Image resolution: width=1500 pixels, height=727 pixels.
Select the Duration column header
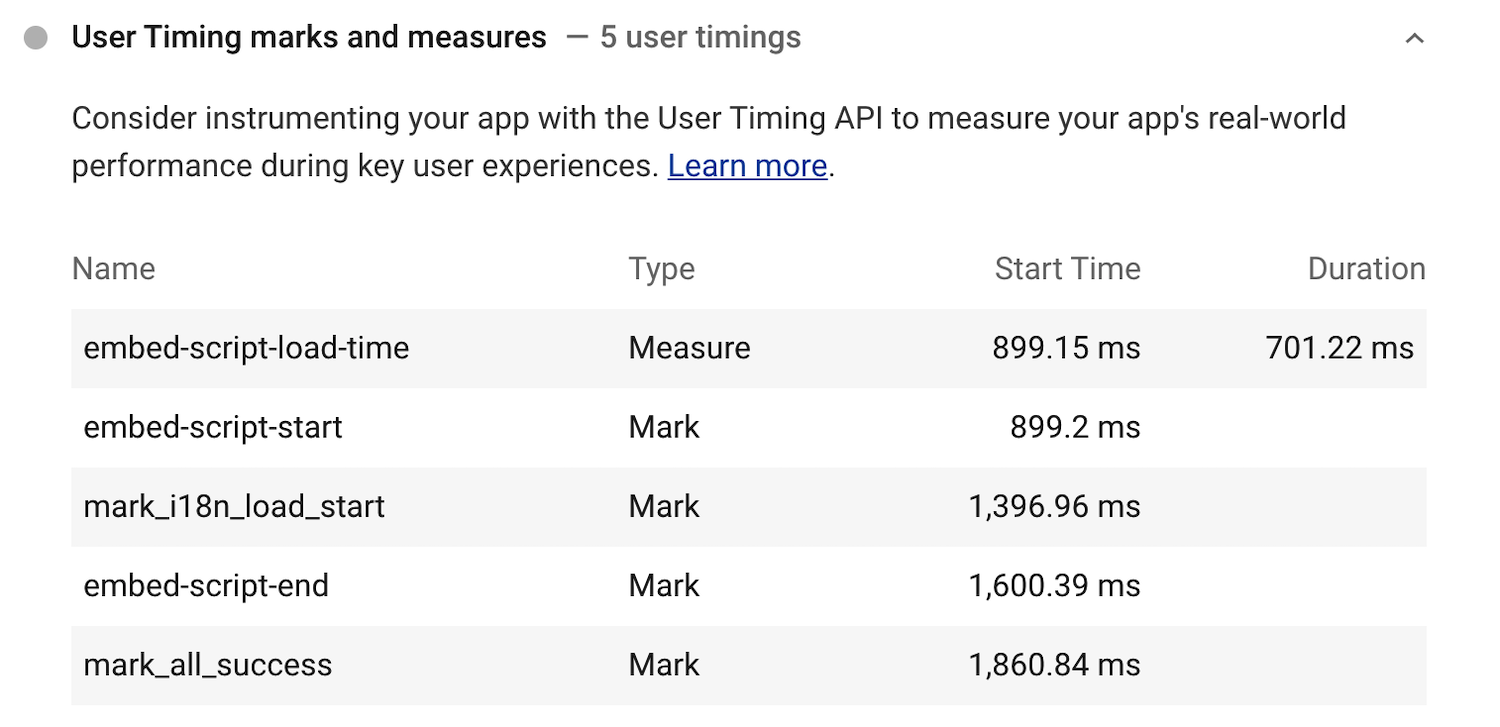coord(1366,268)
